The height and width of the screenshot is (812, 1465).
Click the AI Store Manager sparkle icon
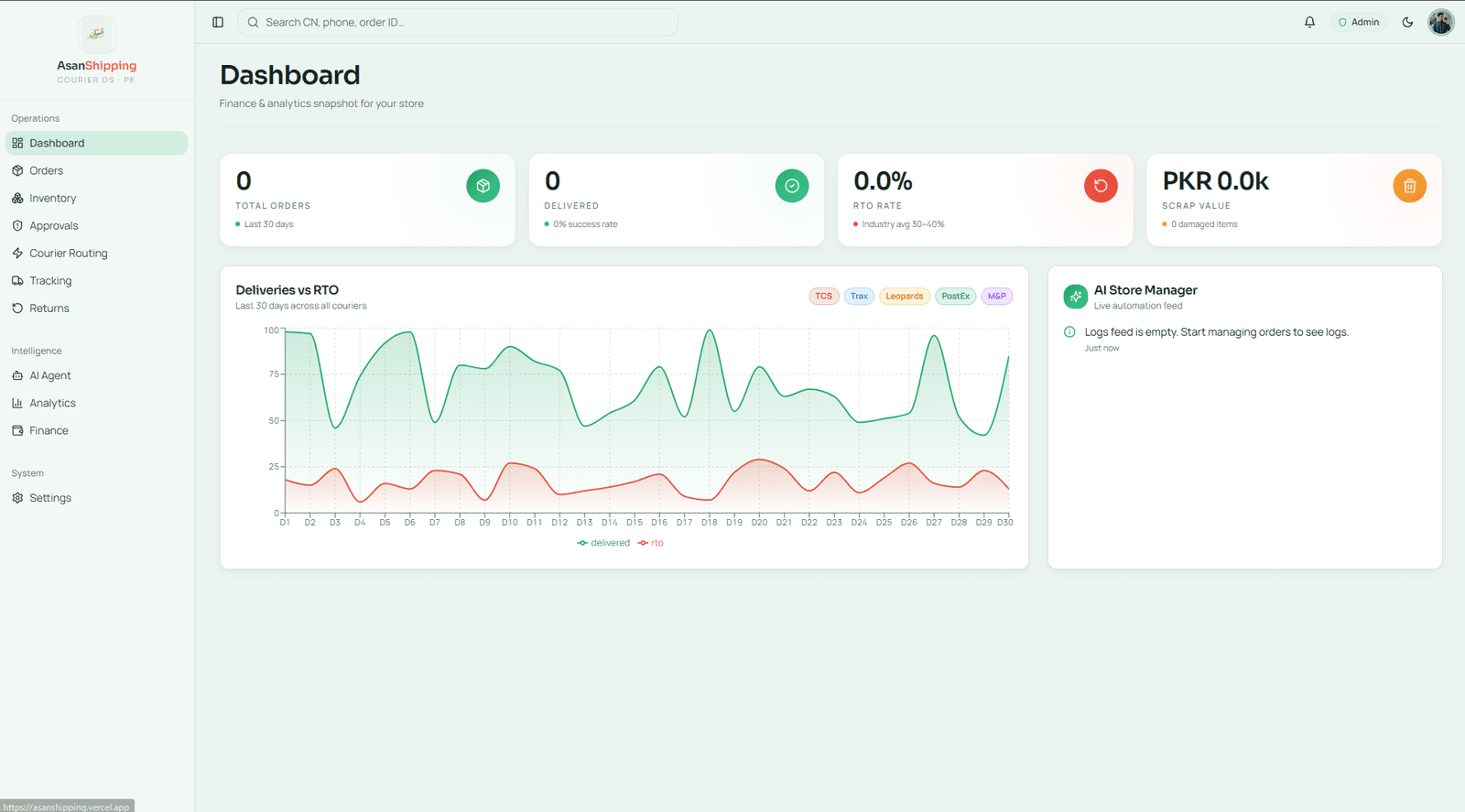(x=1075, y=297)
